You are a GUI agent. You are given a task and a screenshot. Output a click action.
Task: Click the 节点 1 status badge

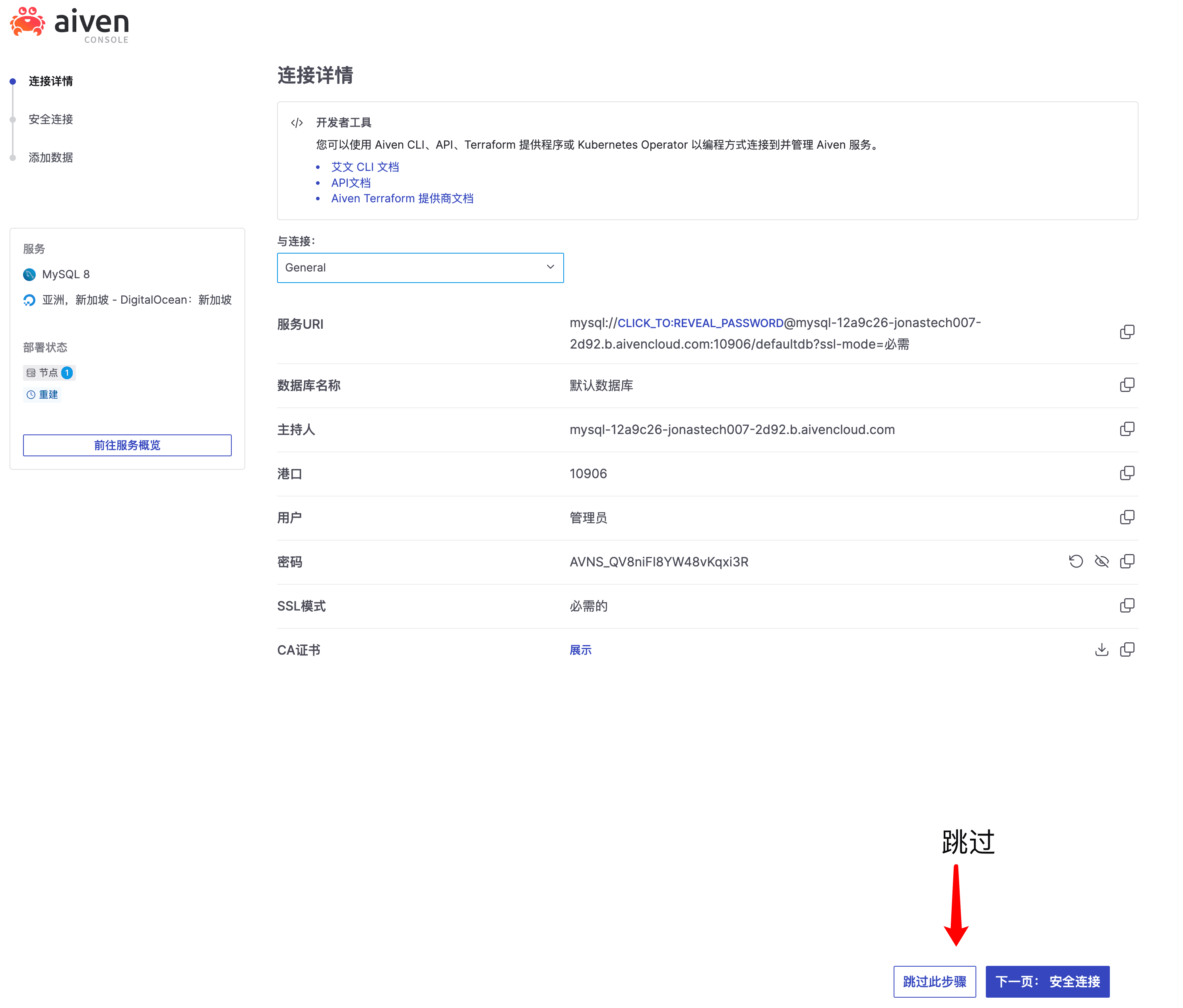click(x=49, y=373)
